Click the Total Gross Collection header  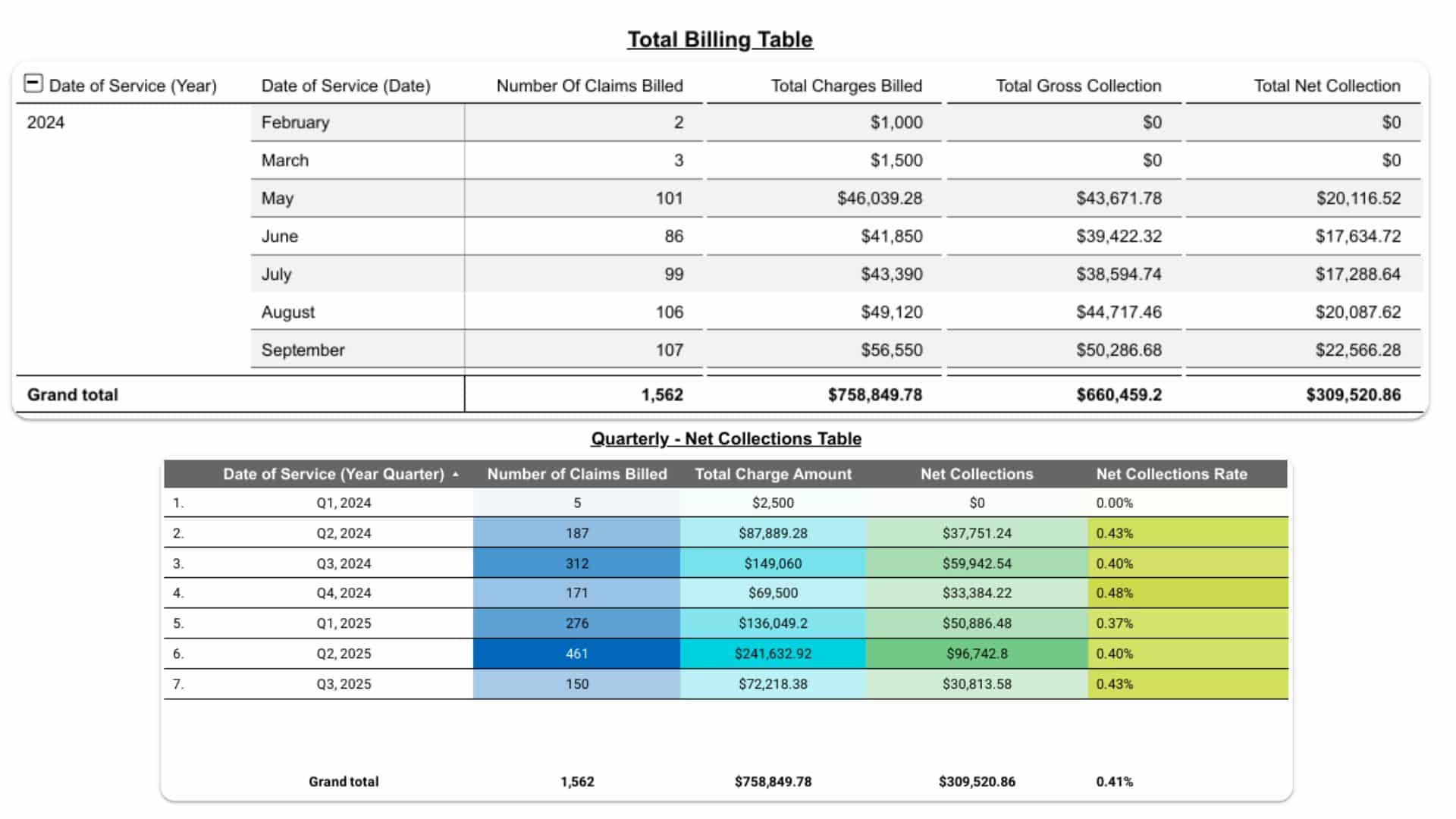pos(1078,86)
